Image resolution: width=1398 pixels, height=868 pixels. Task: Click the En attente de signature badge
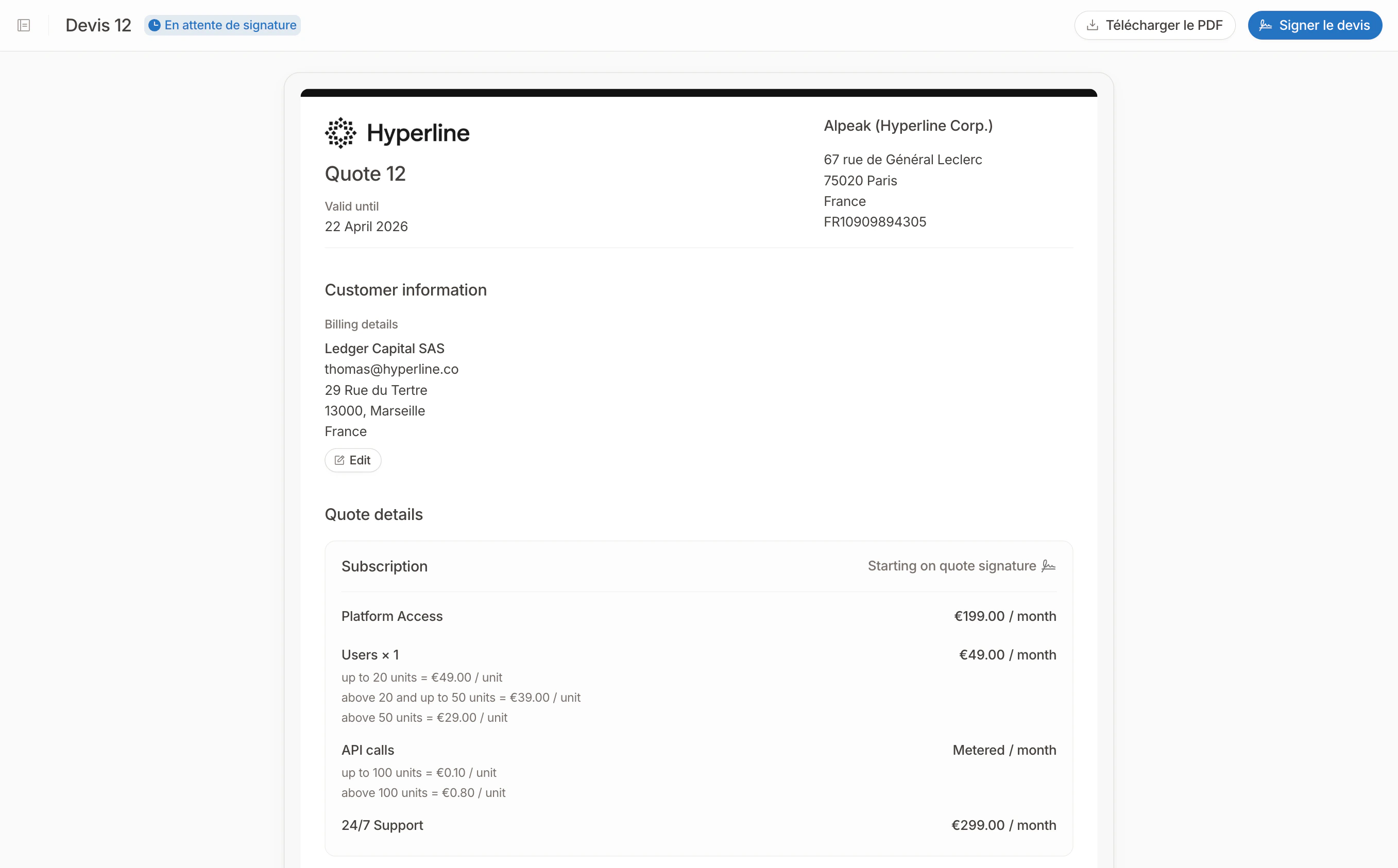tap(223, 25)
